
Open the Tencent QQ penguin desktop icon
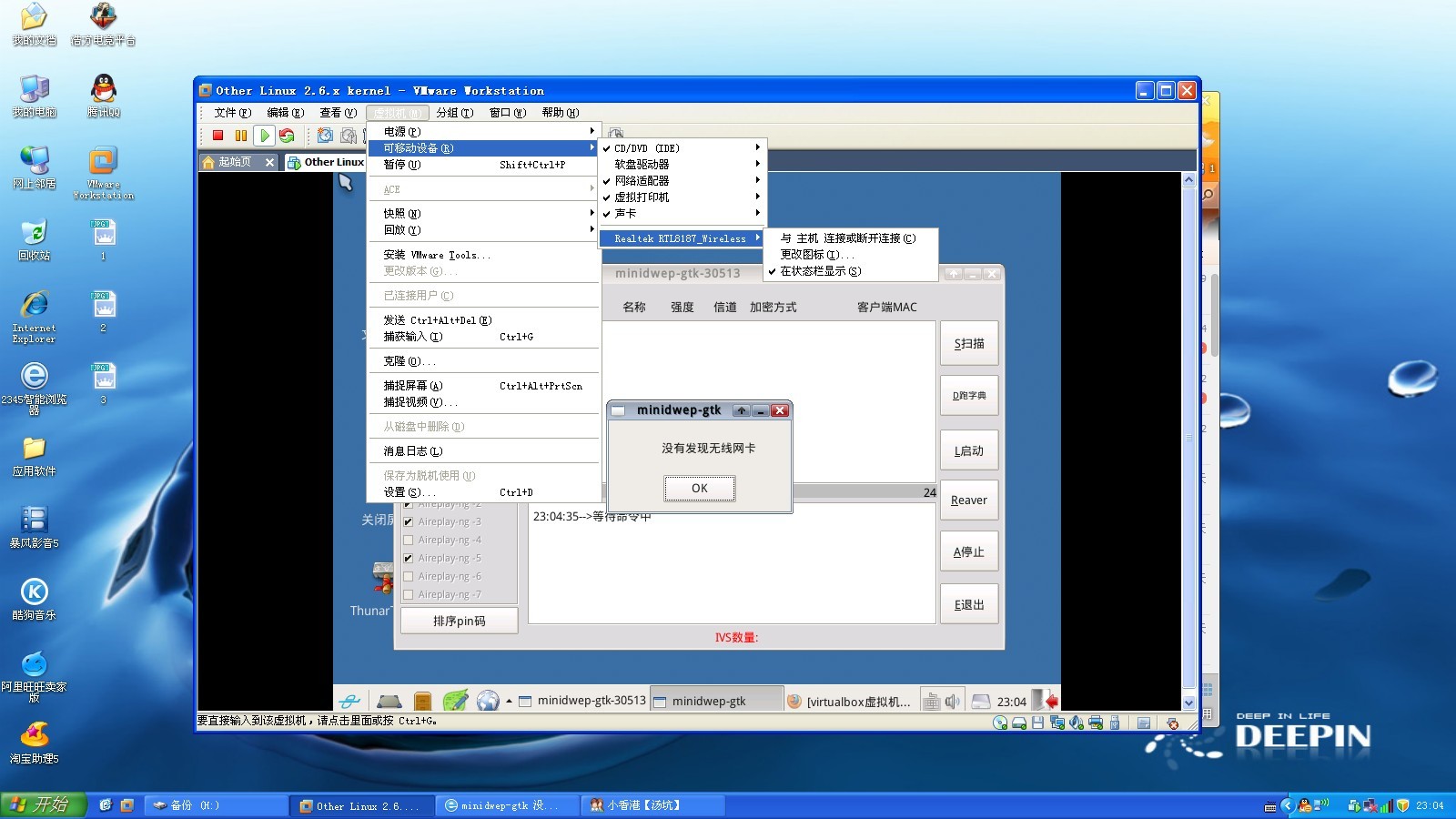pos(104,96)
